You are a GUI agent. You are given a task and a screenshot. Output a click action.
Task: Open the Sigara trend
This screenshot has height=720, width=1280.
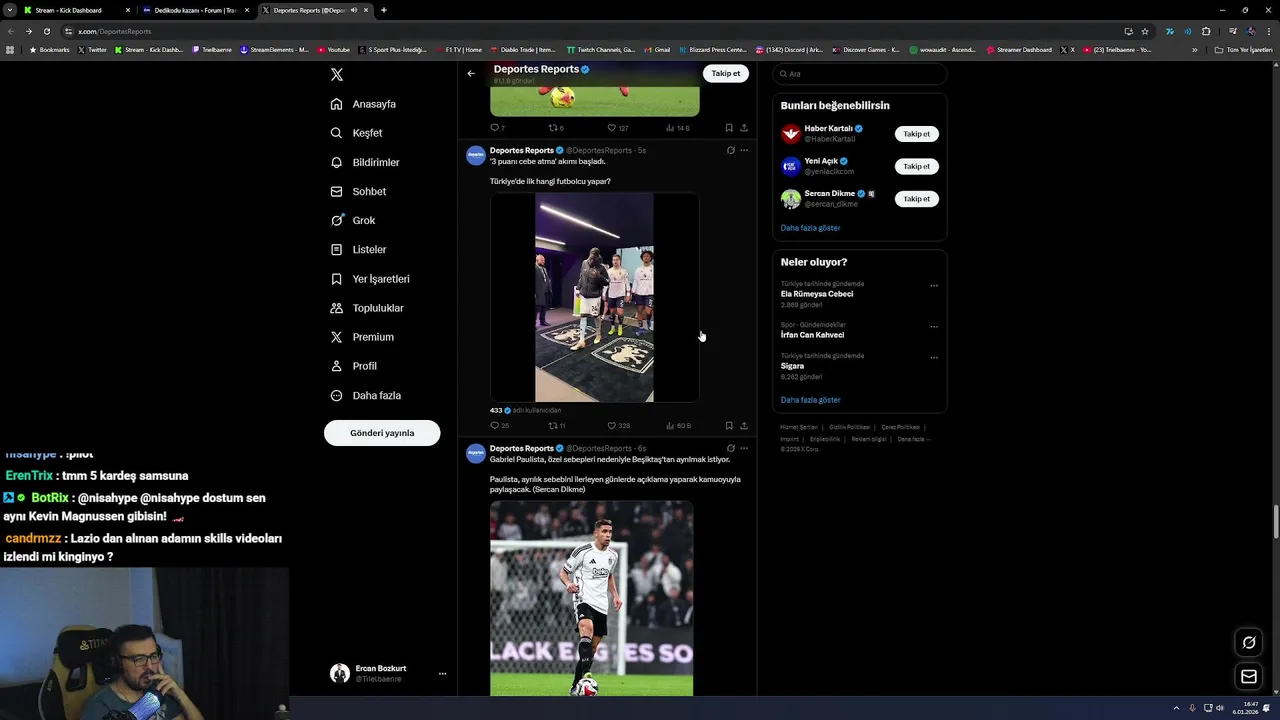[x=792, y=366]
